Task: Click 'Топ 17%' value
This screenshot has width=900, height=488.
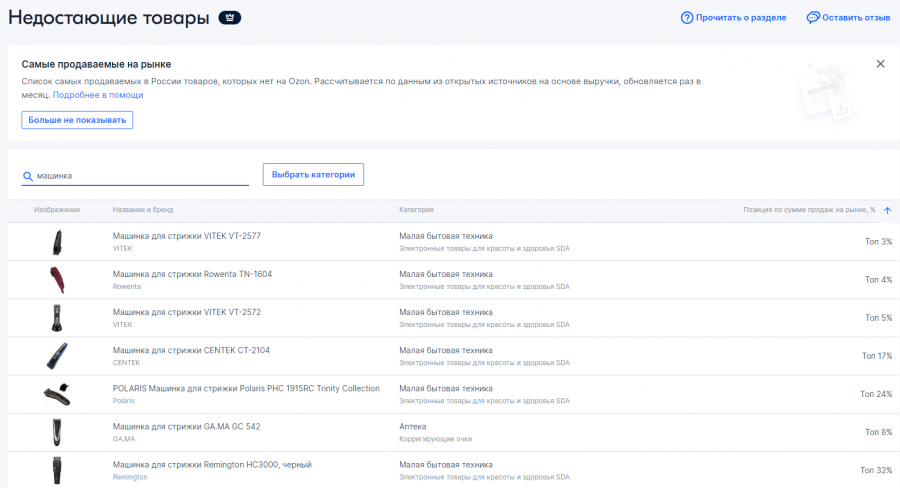Action: pos(876,356)
